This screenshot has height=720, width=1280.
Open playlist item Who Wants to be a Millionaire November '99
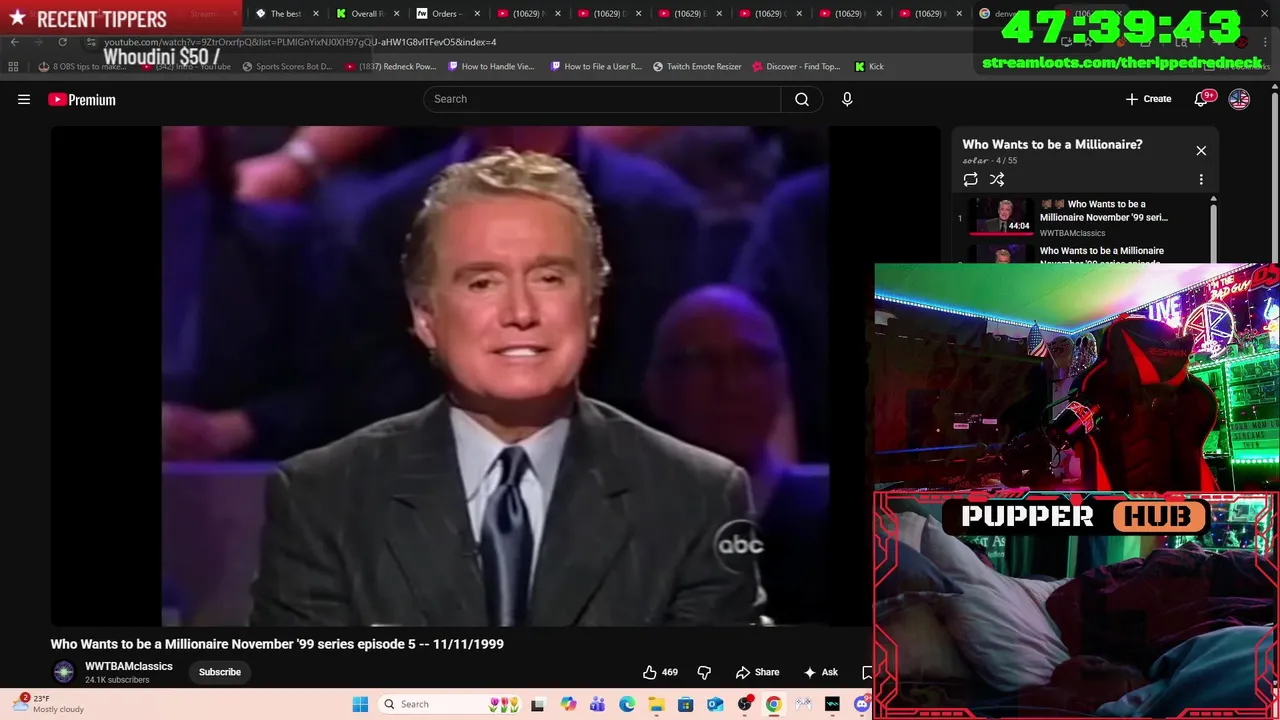(1103, 210)
